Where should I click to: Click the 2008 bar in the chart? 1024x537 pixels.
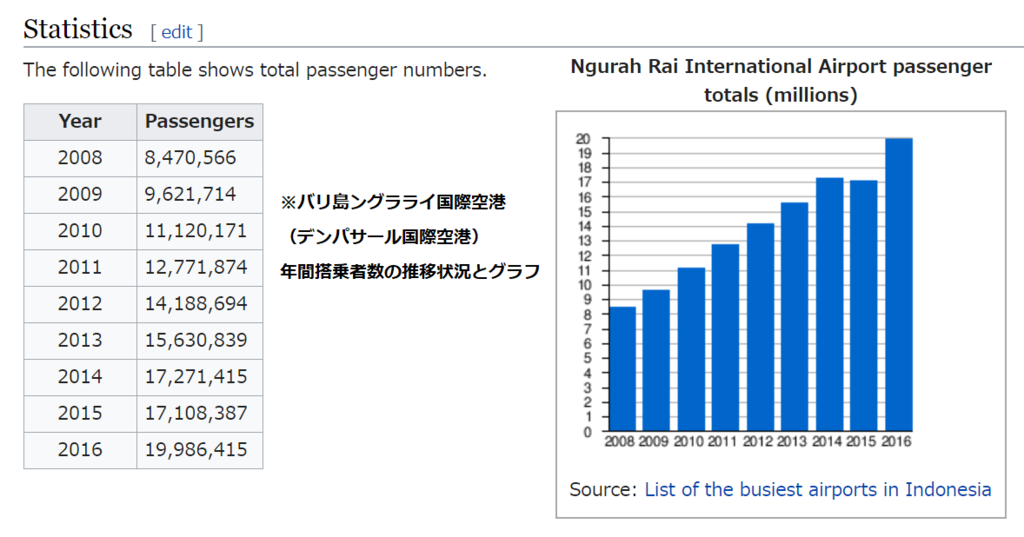pos(622,368)
